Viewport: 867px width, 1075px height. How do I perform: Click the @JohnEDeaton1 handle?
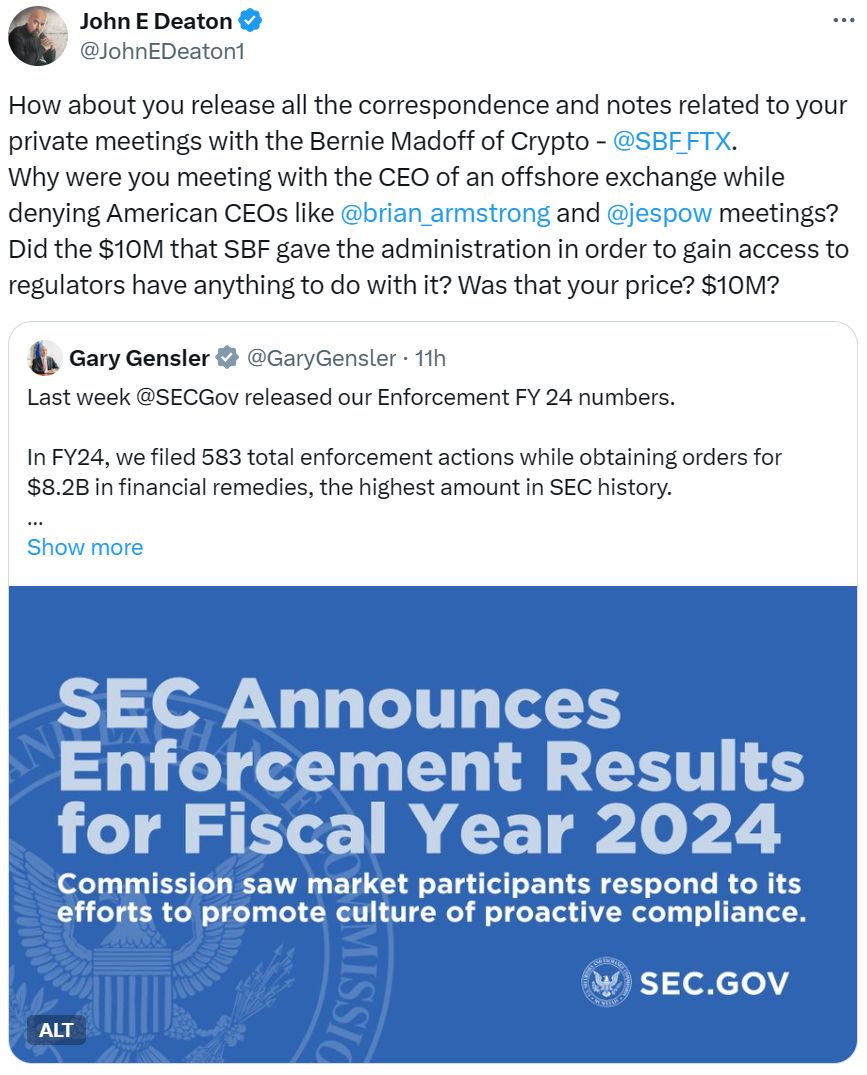click(x=162, y=51)
